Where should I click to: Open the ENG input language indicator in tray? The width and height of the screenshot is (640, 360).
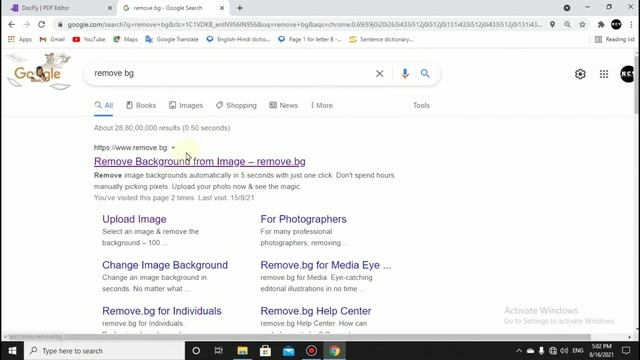578,351
